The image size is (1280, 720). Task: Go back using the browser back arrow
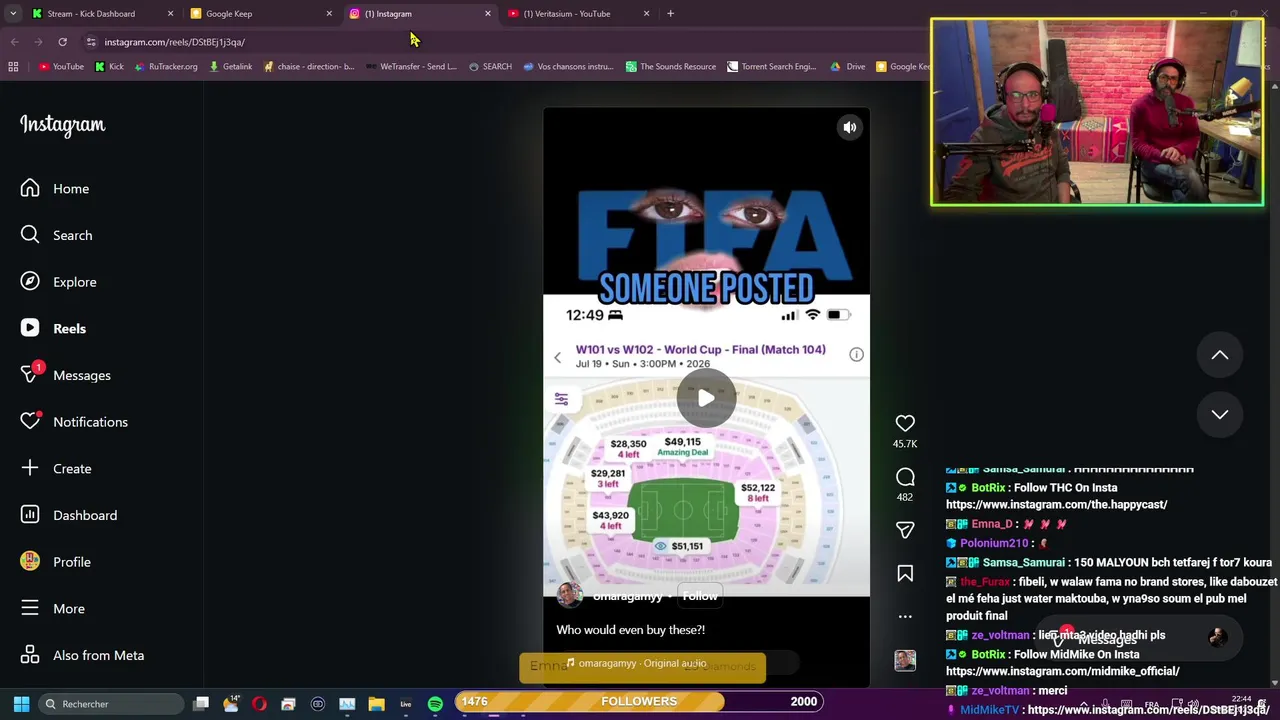point(14,42)
